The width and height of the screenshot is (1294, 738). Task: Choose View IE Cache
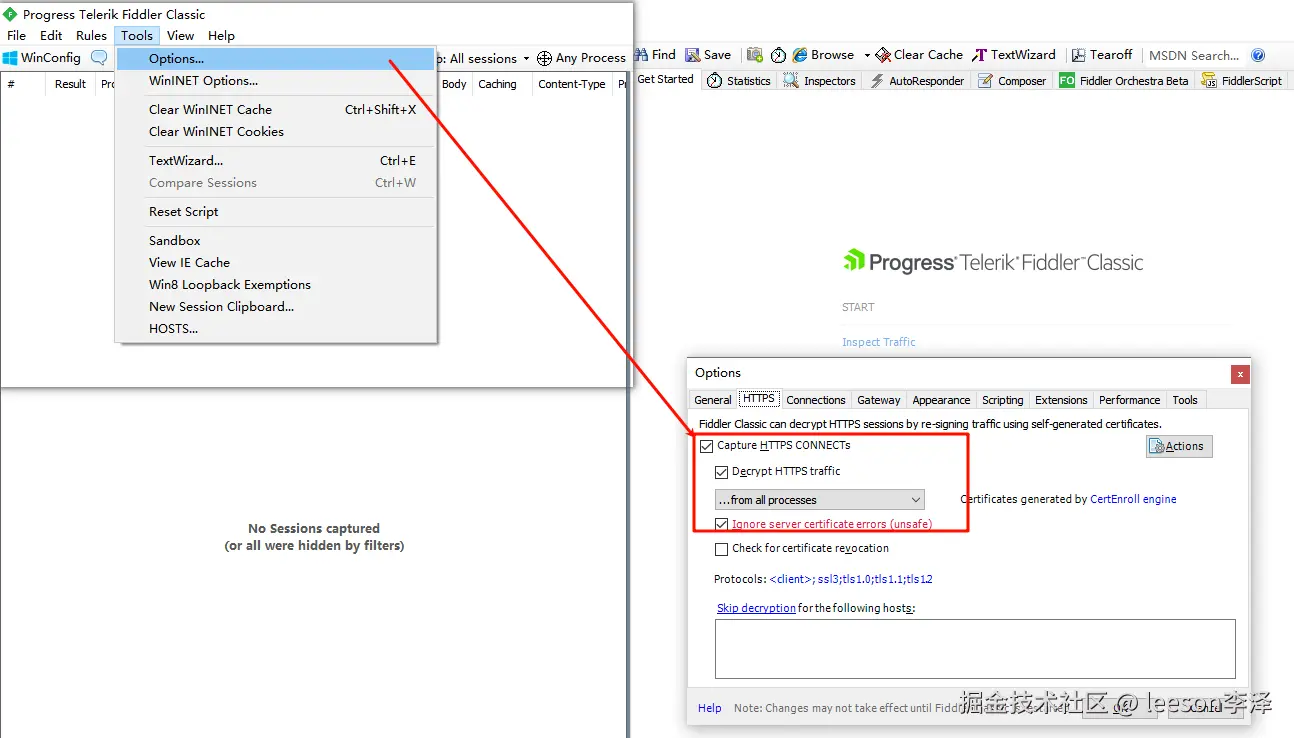[x=276, y=263]
